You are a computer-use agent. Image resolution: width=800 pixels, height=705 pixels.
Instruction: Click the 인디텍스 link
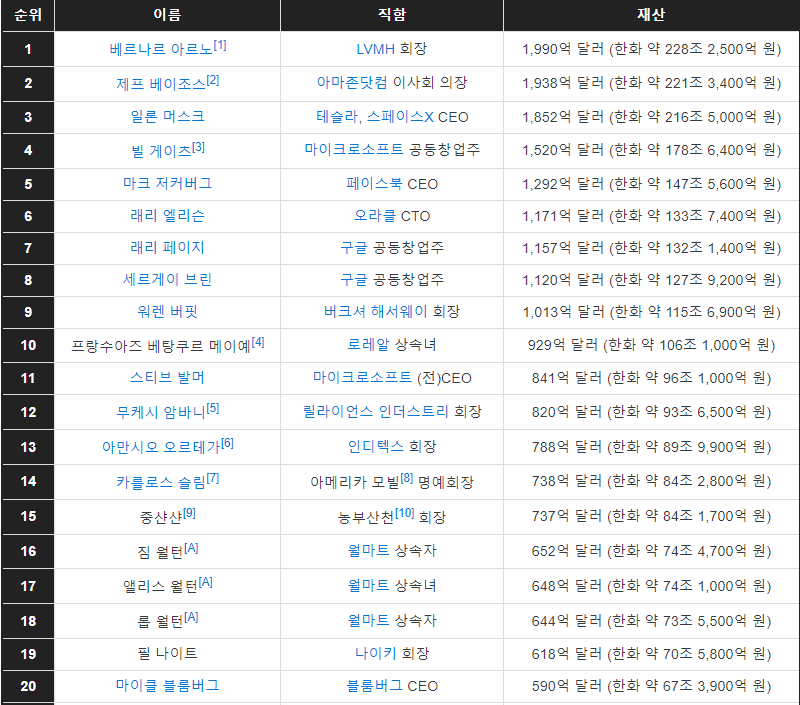pyautogui.click(x=376, y=447)
